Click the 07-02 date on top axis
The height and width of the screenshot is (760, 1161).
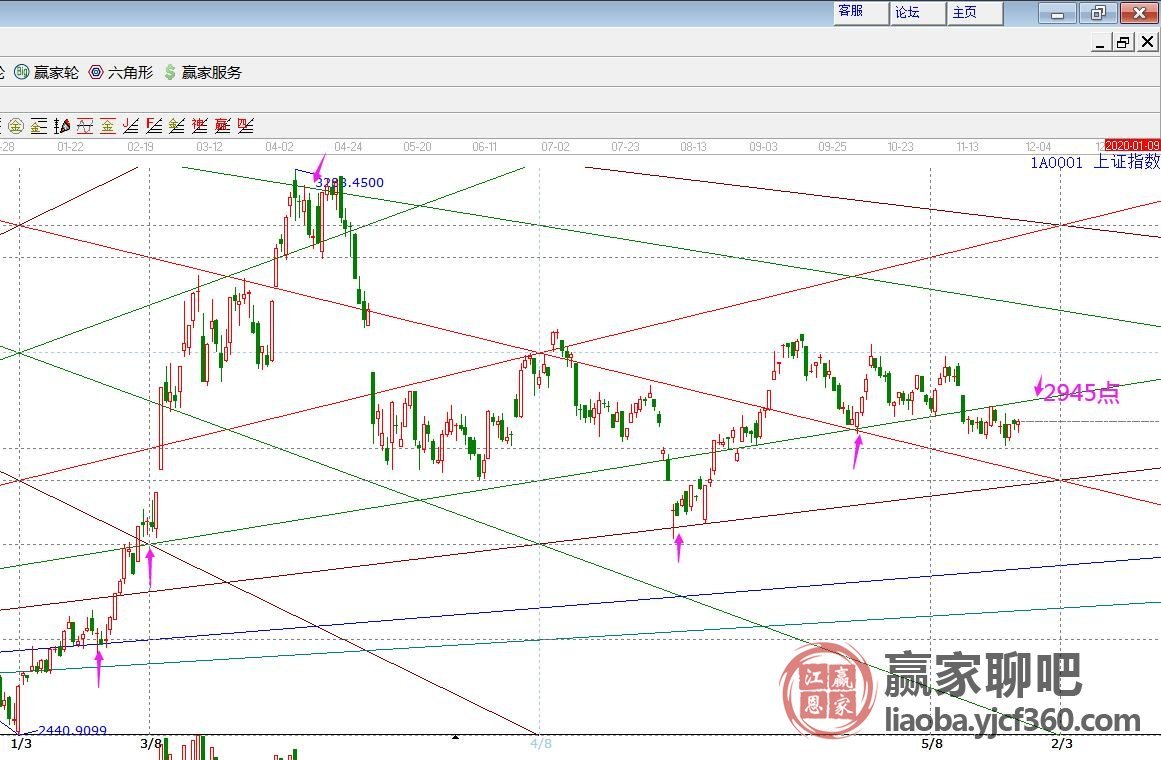click(x=555, y=147)
